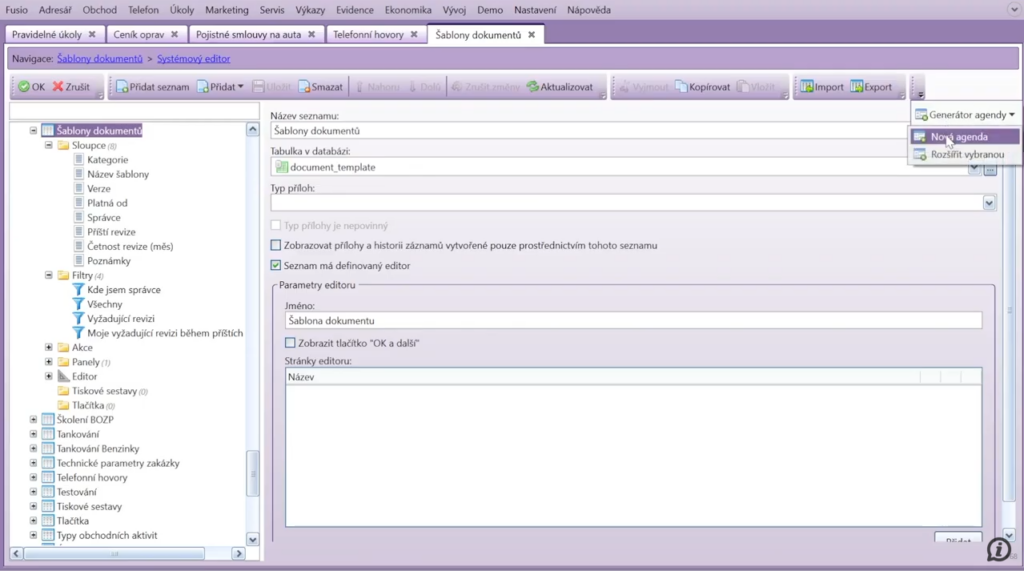Image resolution: width=1024 pixels, height=571 pixels.
Task: Click the Export toolbar icon
Action: [x=857, y=87]
